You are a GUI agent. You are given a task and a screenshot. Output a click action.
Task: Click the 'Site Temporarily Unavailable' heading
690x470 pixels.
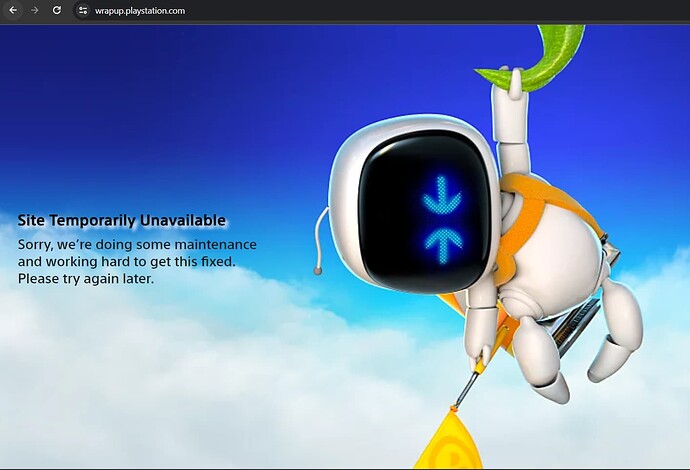point(122,221)
